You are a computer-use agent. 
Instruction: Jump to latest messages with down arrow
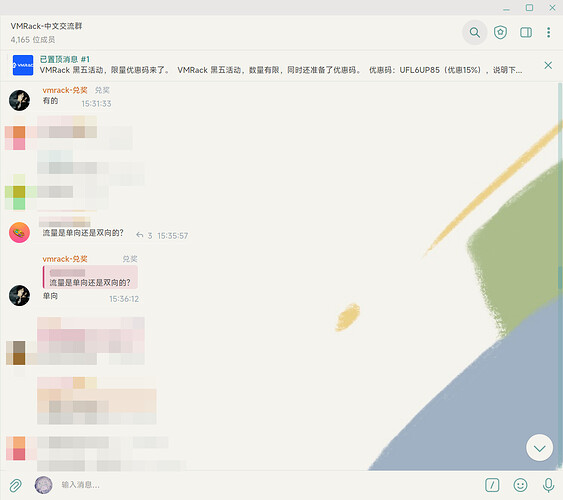pos(539,448)
